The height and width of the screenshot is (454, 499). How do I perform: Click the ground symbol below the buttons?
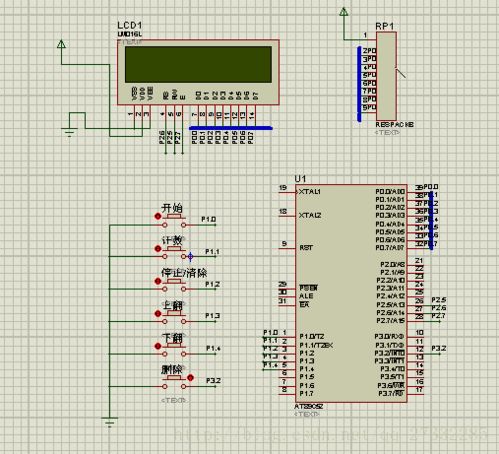pos(109,422)
